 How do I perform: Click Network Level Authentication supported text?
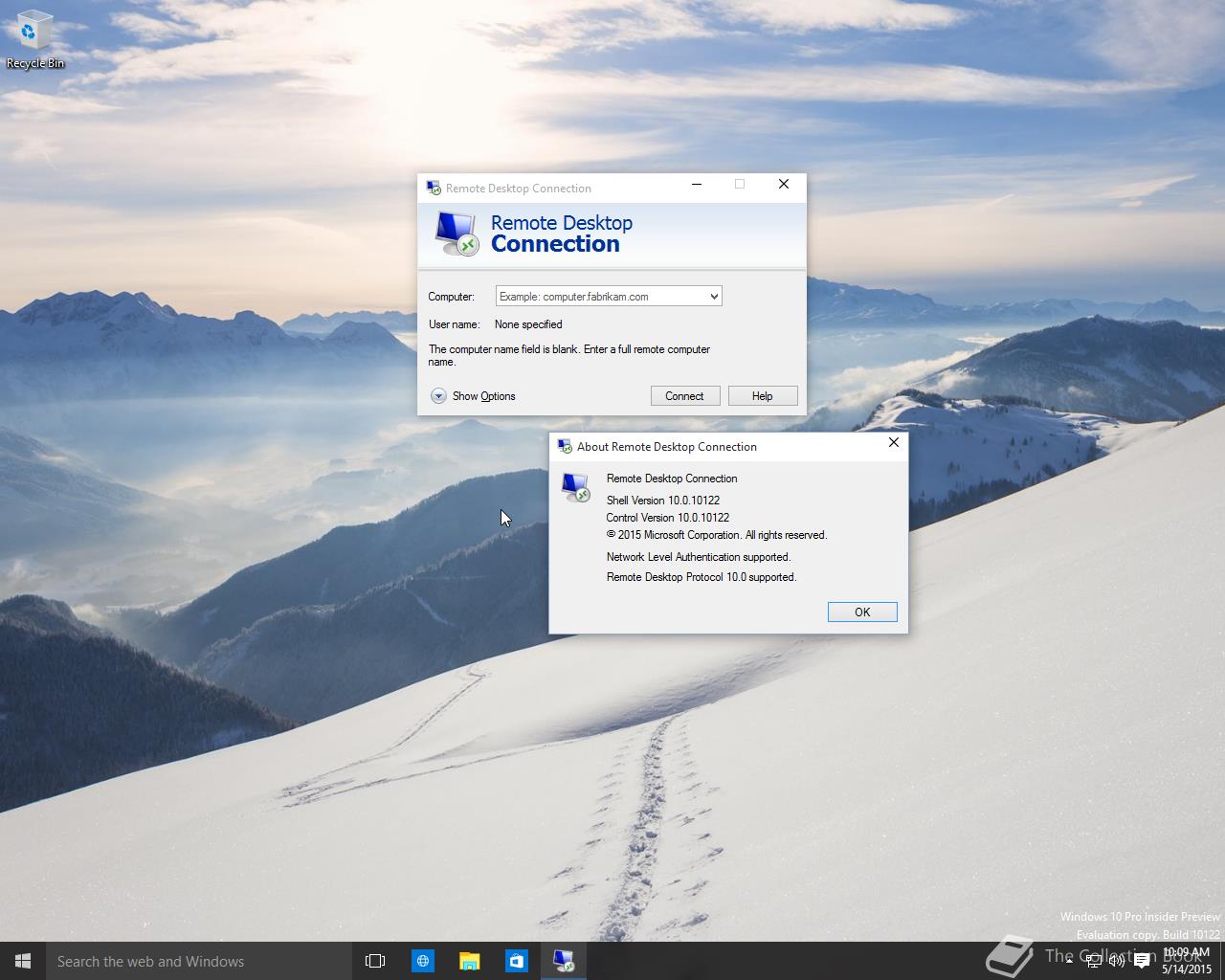[x=699, y=557]
